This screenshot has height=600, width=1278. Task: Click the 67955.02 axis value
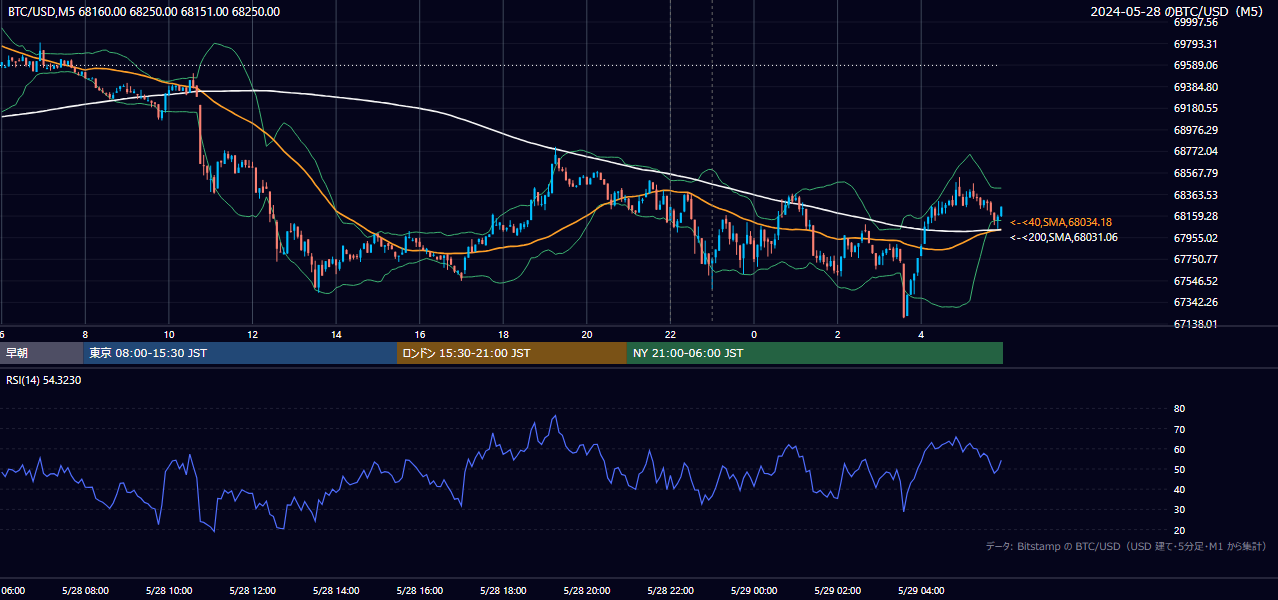tap(1195, 238)
